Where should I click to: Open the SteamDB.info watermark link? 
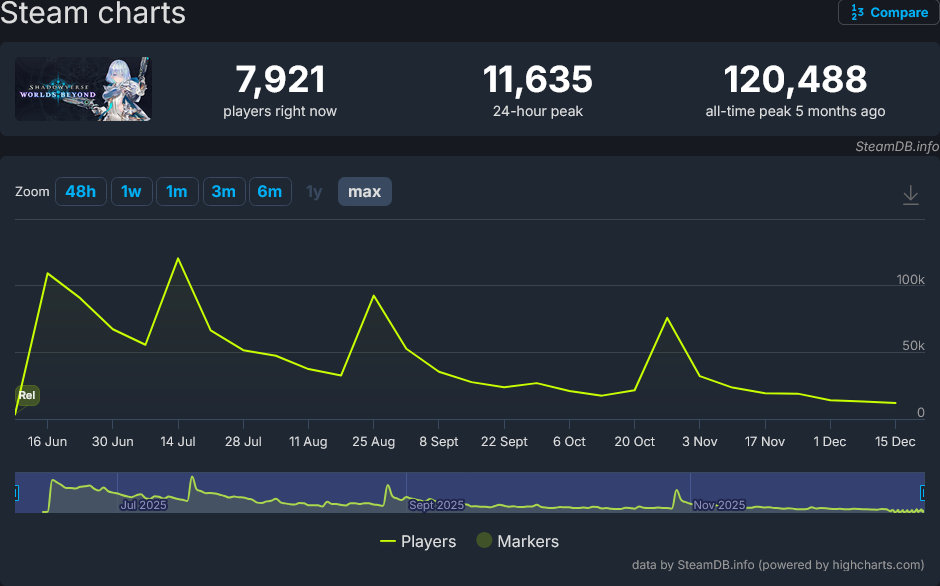pos(896,146)
